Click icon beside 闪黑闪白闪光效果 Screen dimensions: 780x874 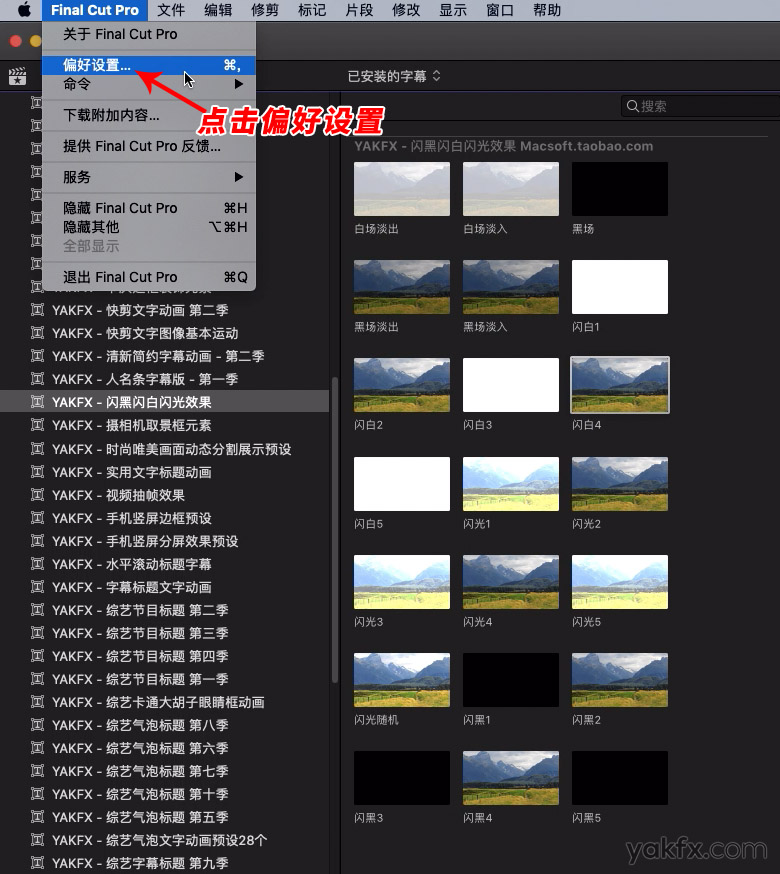click(x=37, y=402)
